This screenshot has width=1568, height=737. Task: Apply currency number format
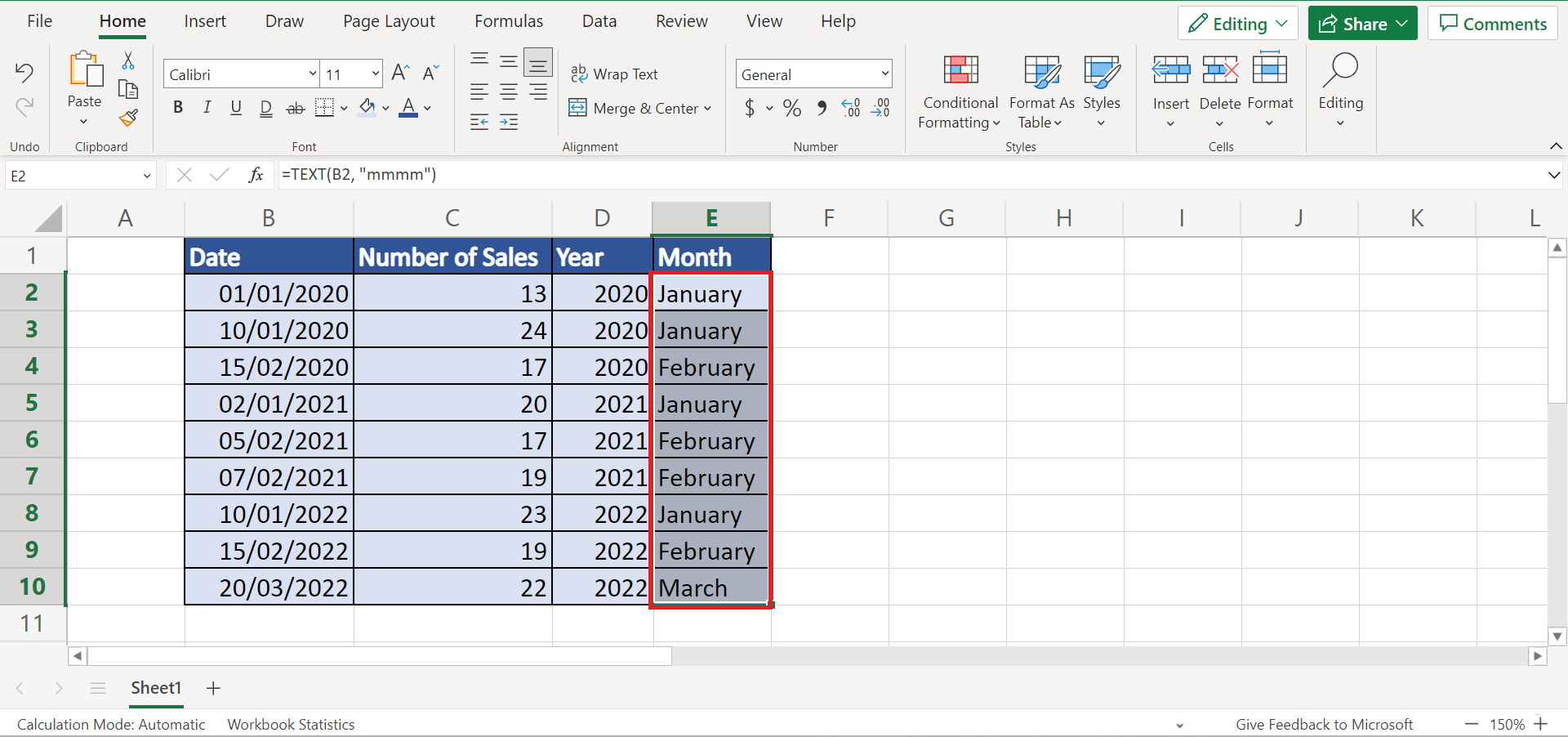click(750, 108)
